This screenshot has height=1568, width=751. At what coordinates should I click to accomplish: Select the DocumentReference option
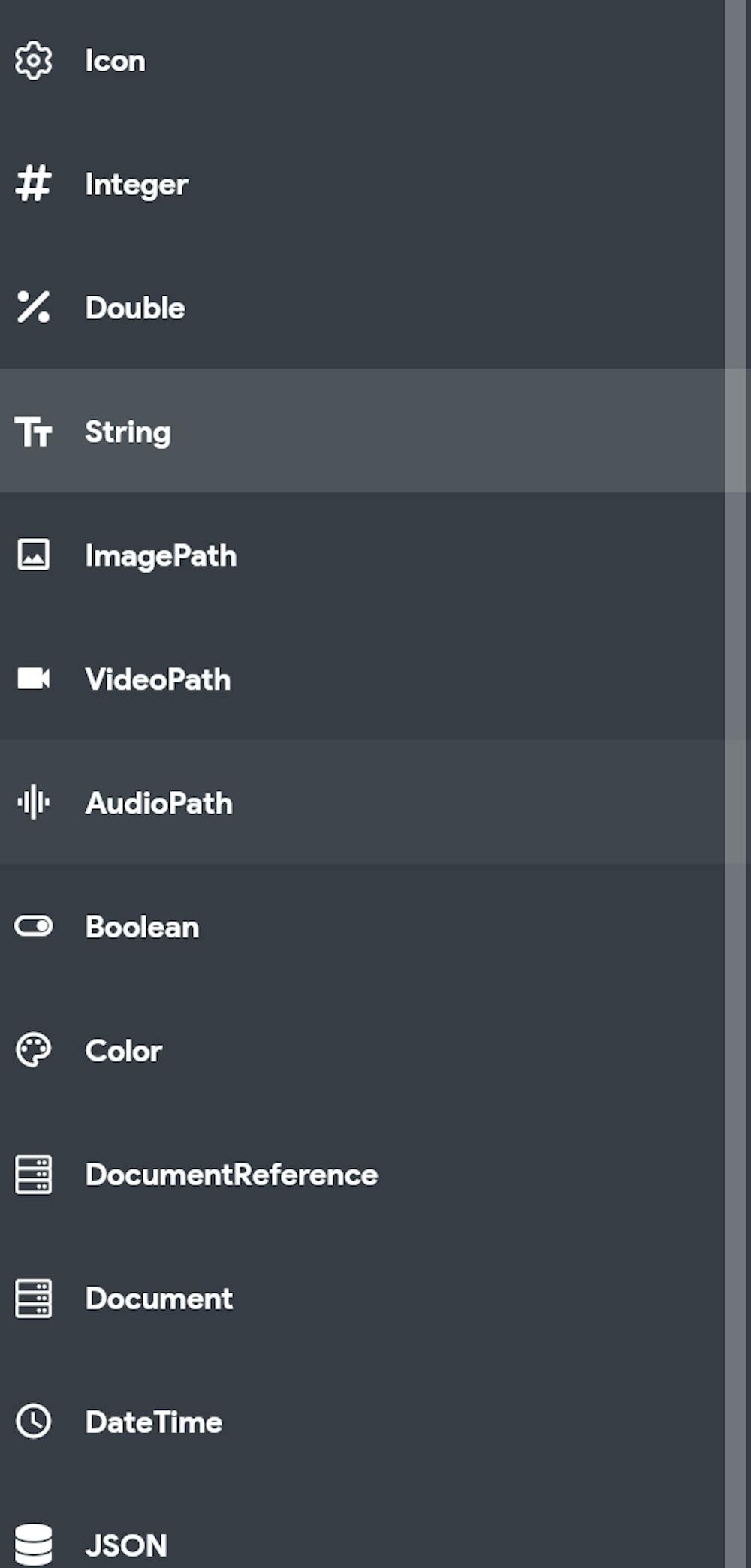coord(231,1175)
